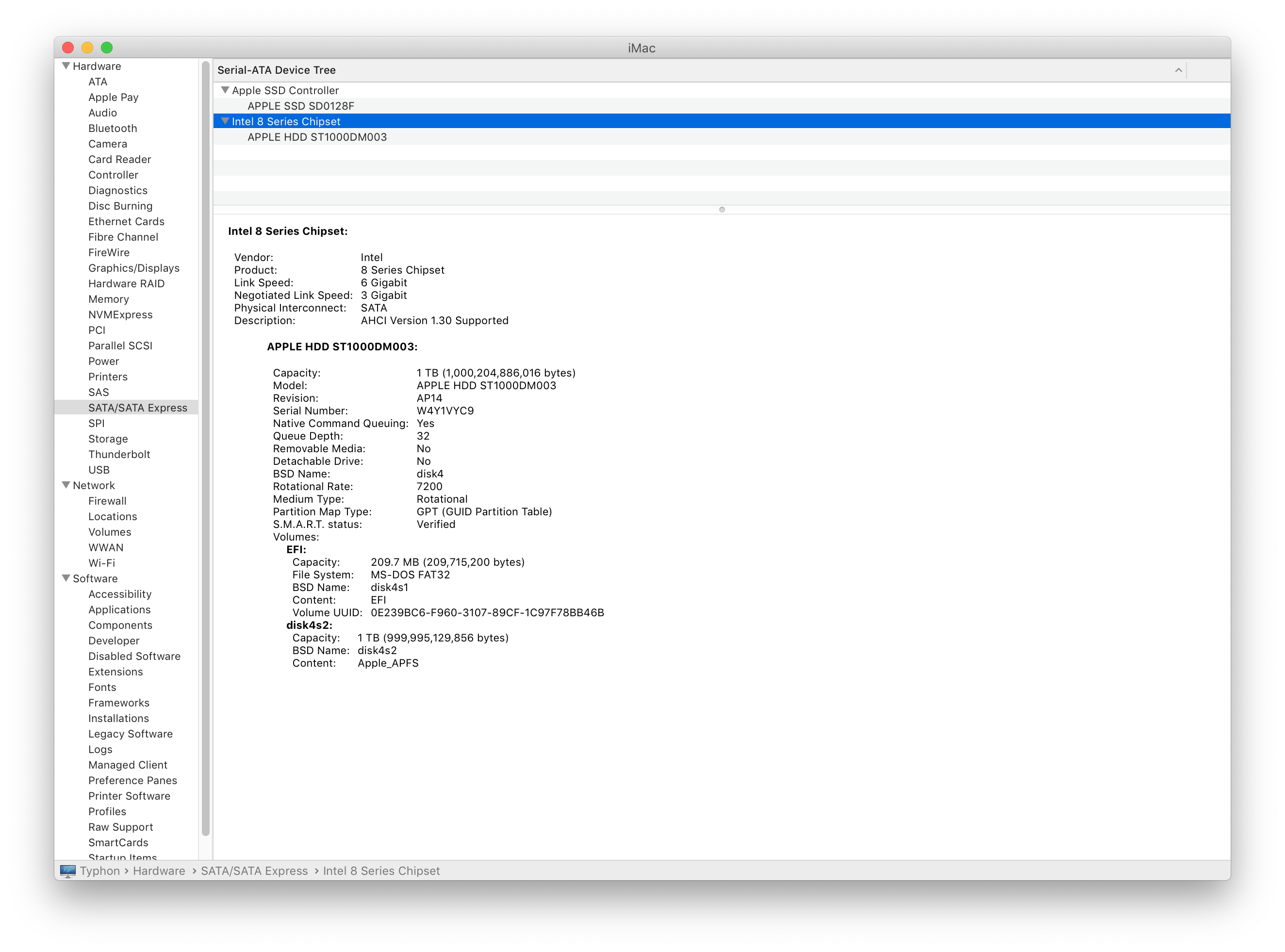The height and width of the screenshot is (952, 1285).
Task: Open ATA in the Hardware list
Action: point(98,82)
